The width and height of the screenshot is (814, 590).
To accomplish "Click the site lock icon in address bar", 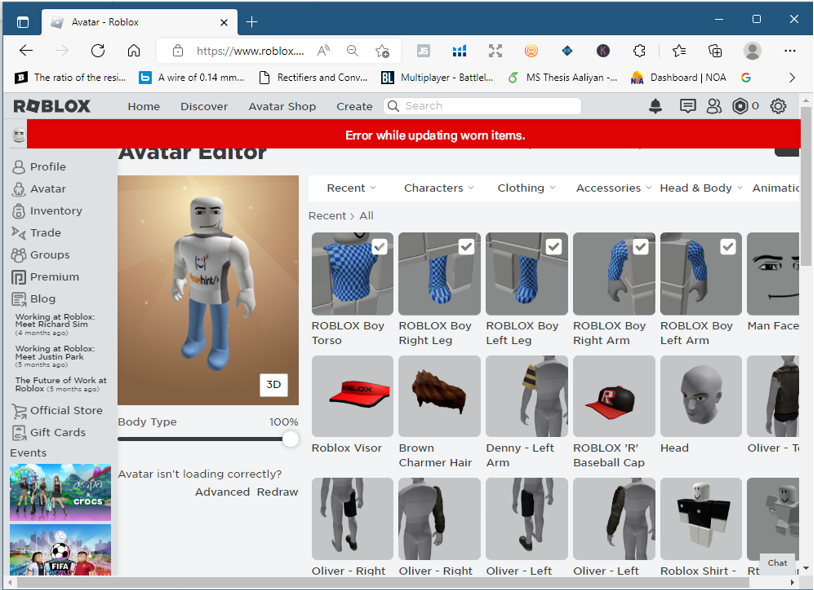I will click(178, 51).
